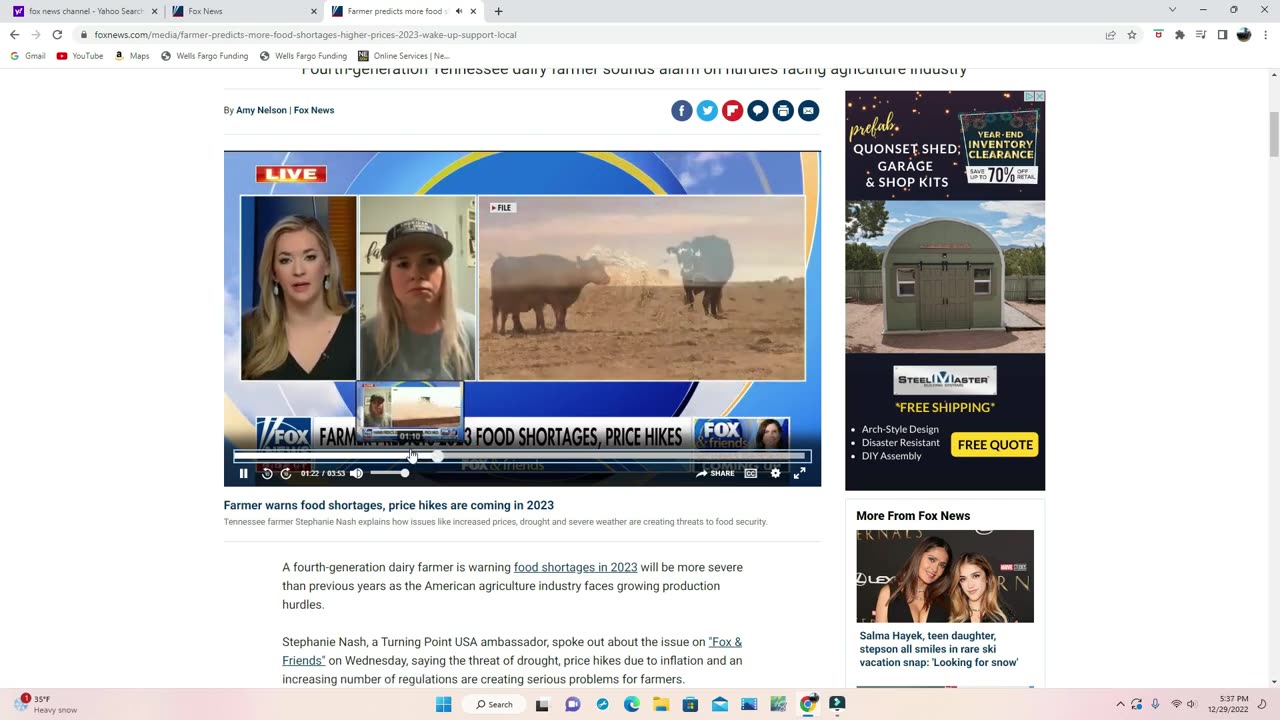Click FREE QUOTE ad button
Screen dimensions: 1280x720
point(995,445)
